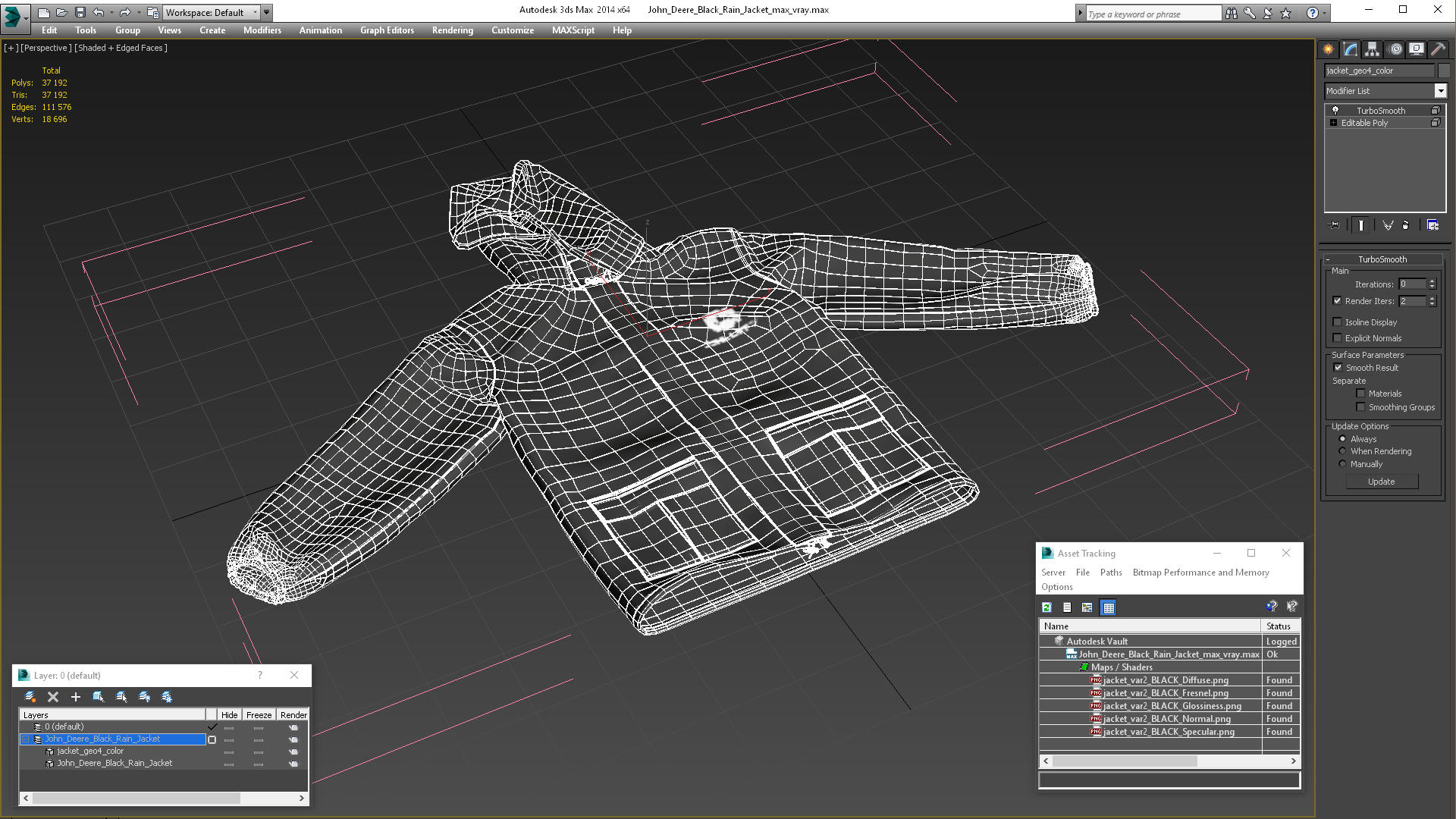Disable Smooth Result checkbox
The image size is (1456, 819).
1338,368
